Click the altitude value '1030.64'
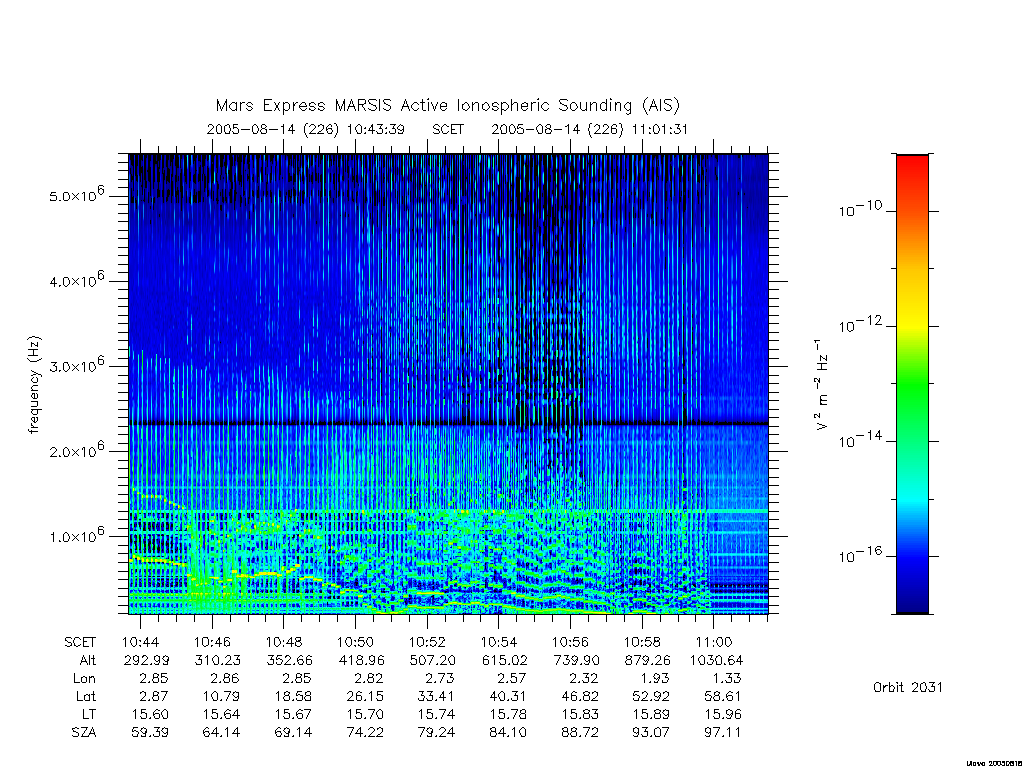Screen dimensions: 1024x768 click(716, 660)
